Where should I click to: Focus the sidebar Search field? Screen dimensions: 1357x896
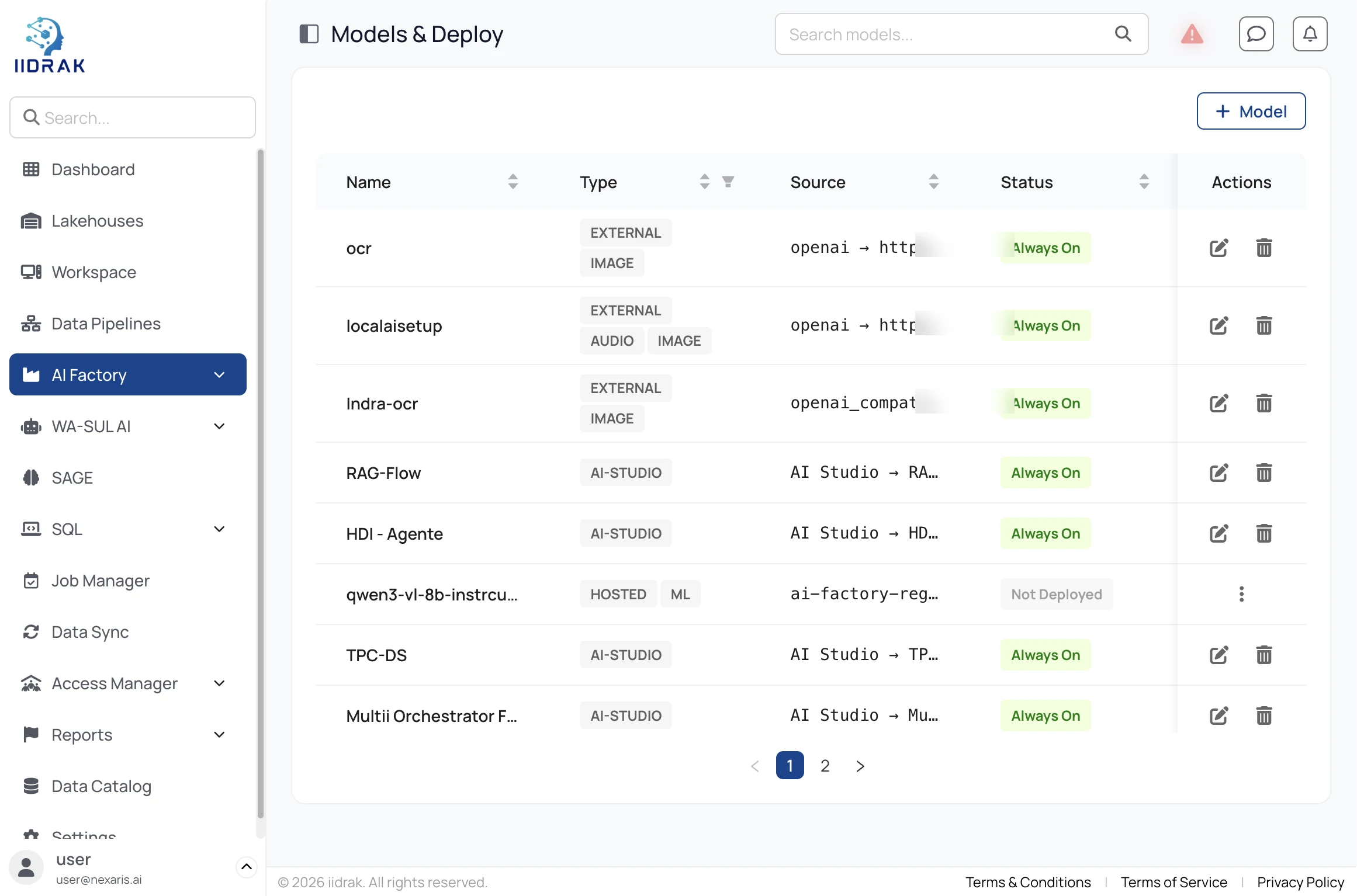click(x=133, y=117)
